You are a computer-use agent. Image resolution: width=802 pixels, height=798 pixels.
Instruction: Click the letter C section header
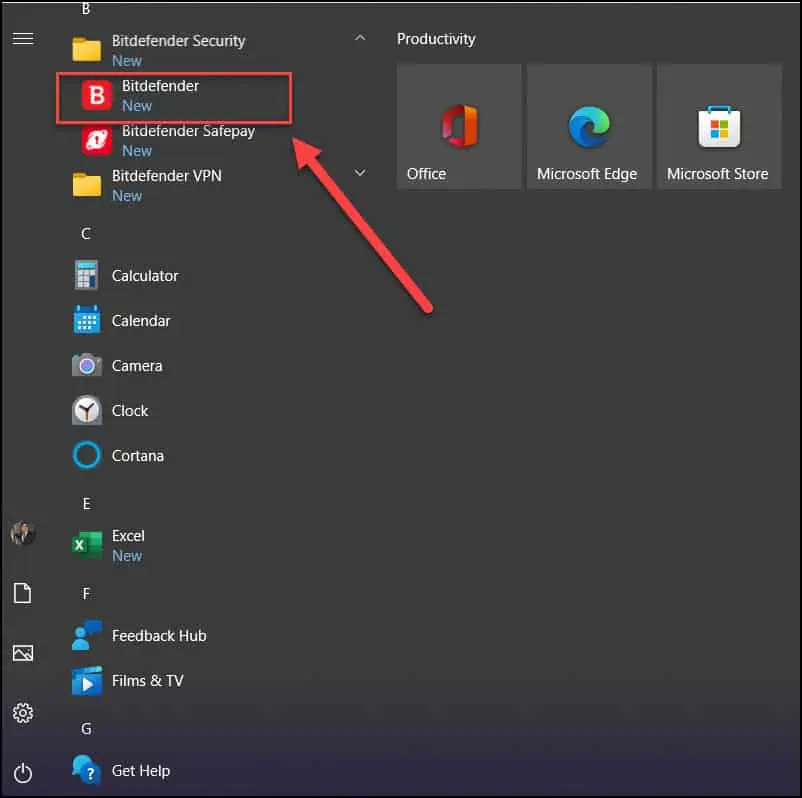point(86,234)
